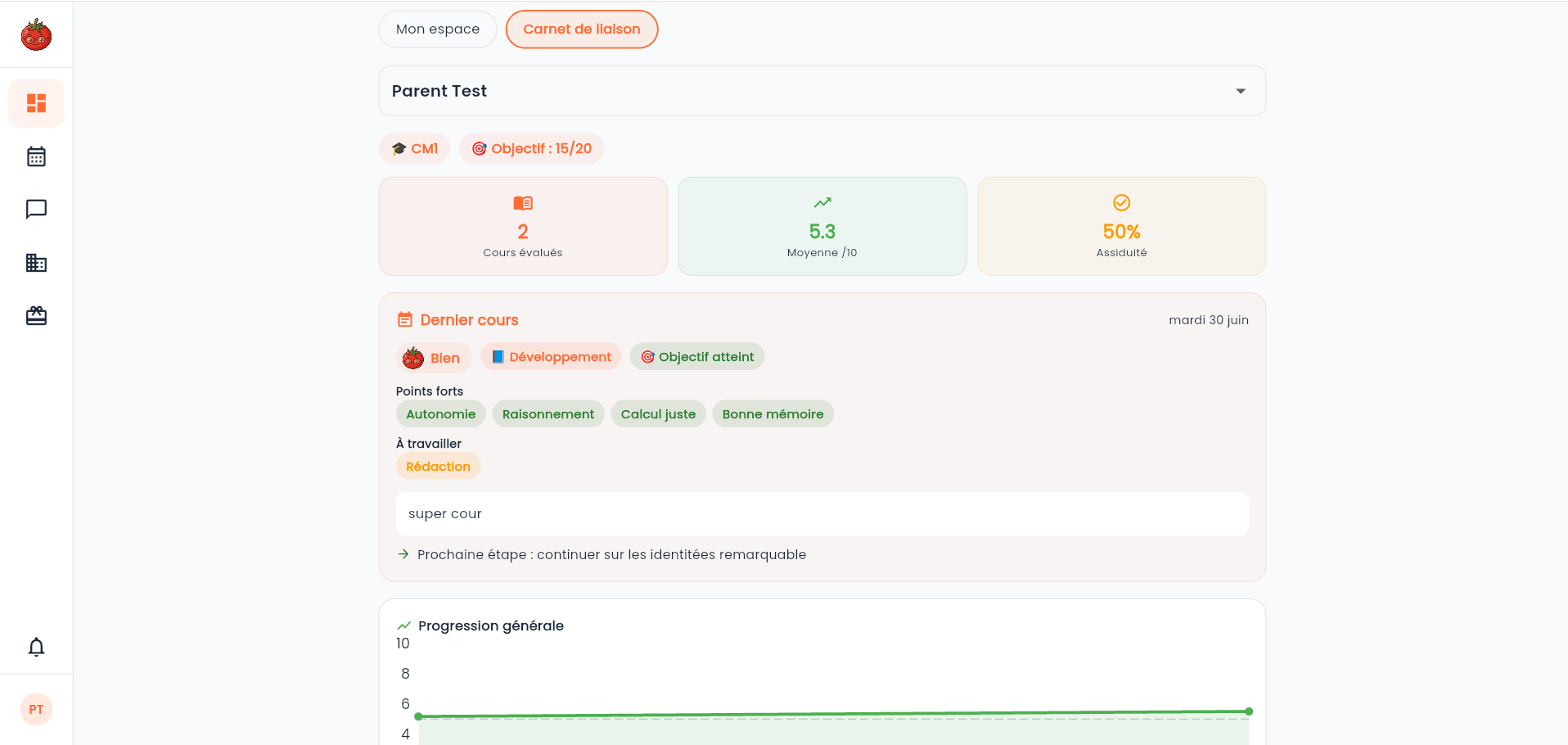Click the Objectif : 15/20 chip
1568x745 pixels.
[531, 148]
